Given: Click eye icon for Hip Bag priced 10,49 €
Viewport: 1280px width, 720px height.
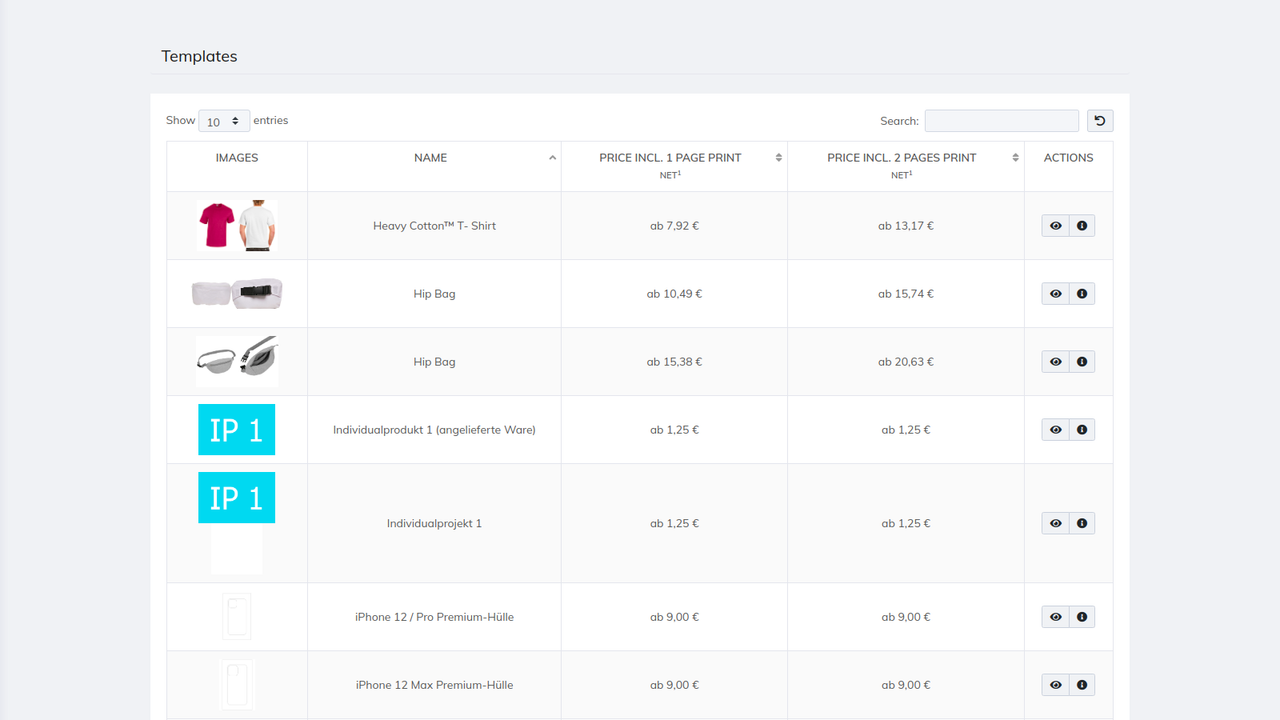Looking at the screenshot, I should pyautogui.click(x=1055, y=294).
